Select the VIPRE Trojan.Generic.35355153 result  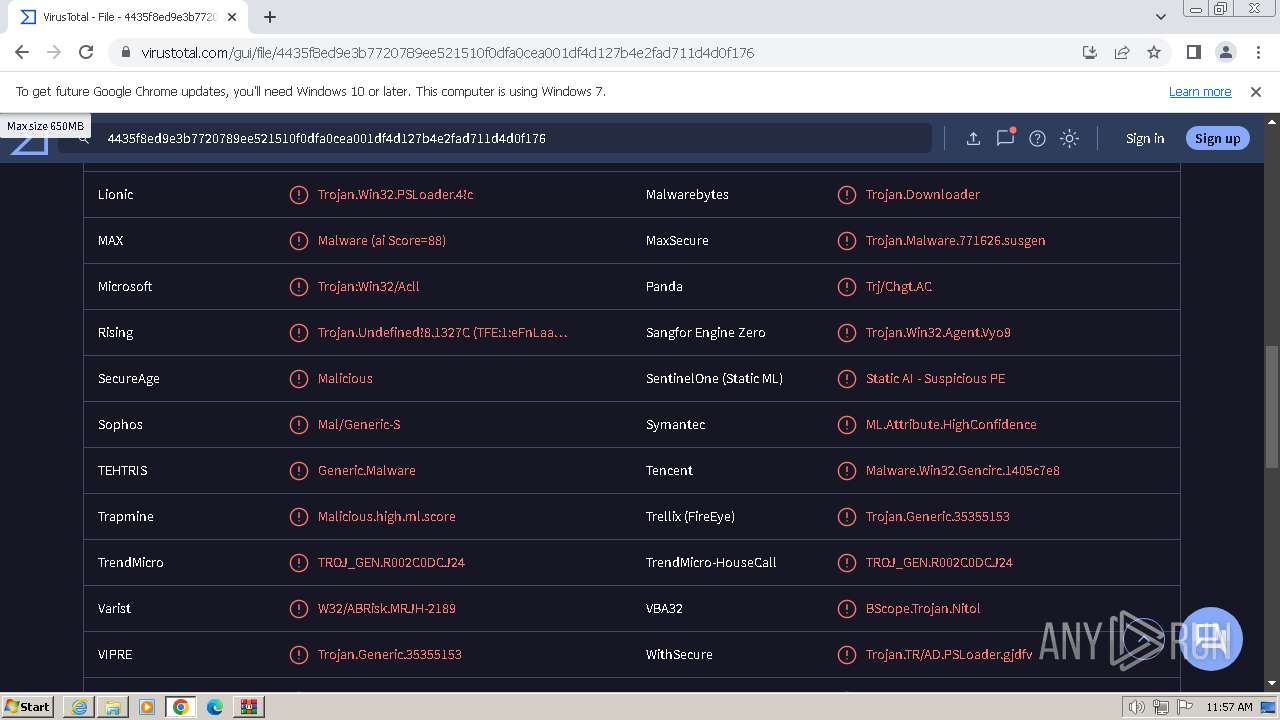(x=389, y=654)
